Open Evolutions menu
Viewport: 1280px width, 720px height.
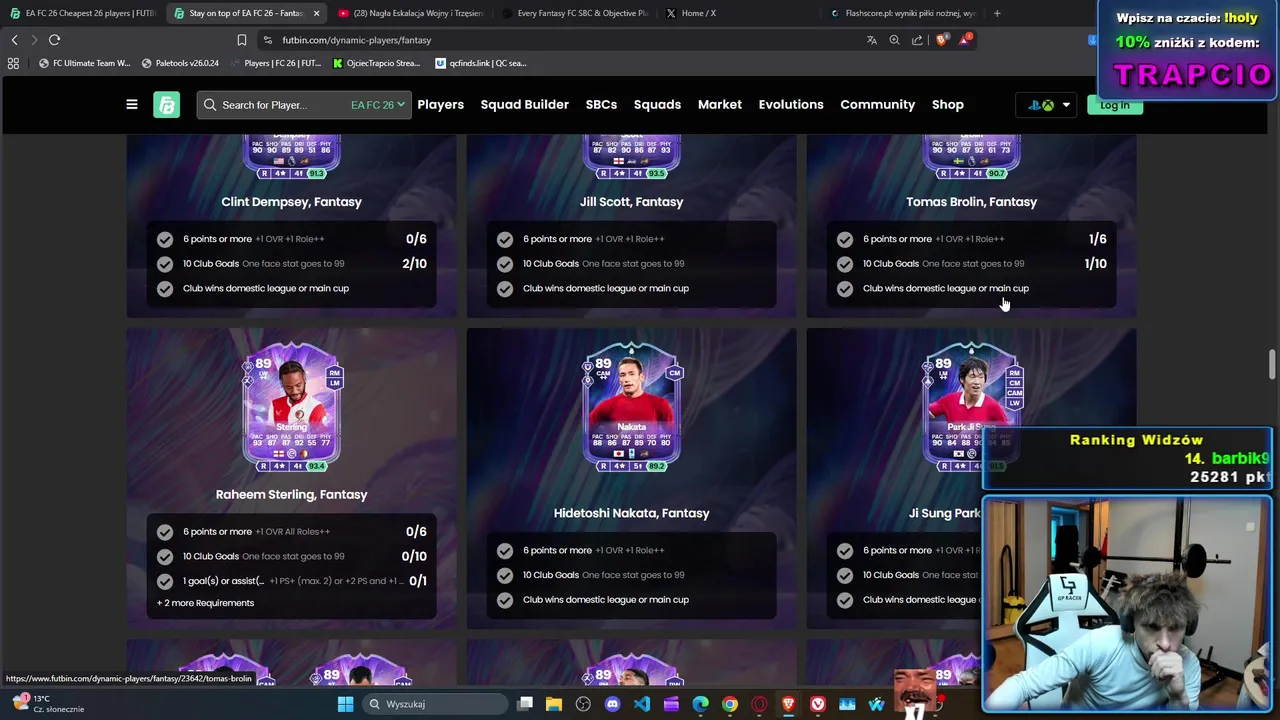(x=791, y=104)
